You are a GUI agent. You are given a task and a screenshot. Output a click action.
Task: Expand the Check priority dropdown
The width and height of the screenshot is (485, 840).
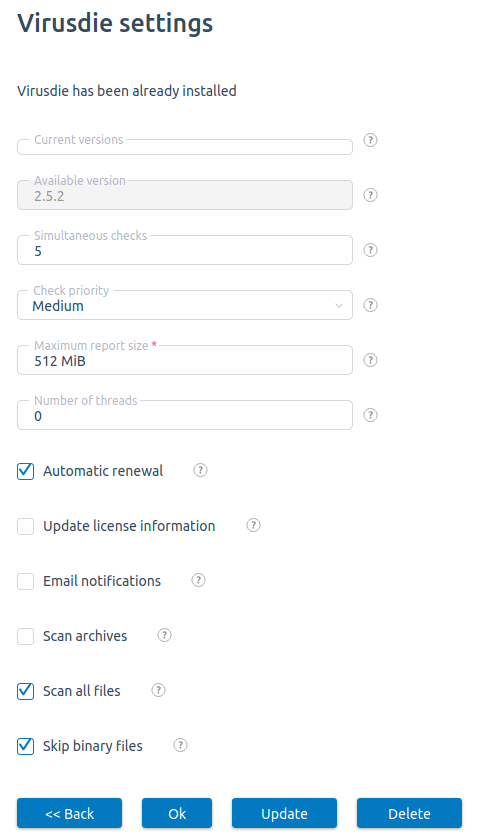click(185, 305)
